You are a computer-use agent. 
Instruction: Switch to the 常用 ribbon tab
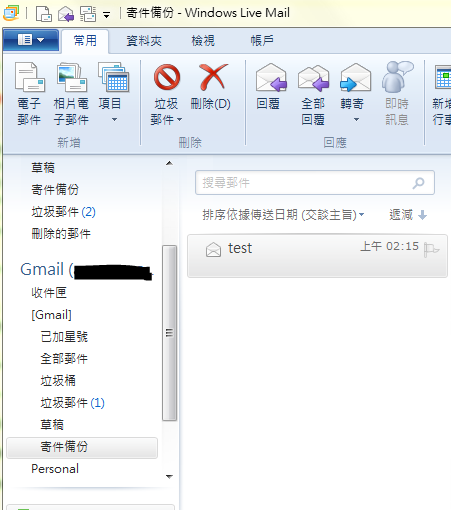pyautogui.click(x=85, y=41)
